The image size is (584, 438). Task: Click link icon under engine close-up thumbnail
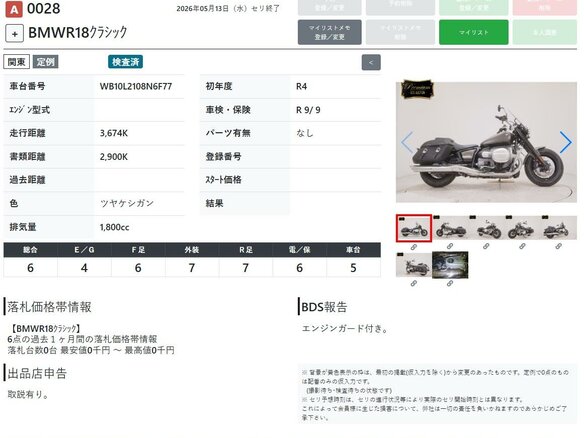point(450,283)
